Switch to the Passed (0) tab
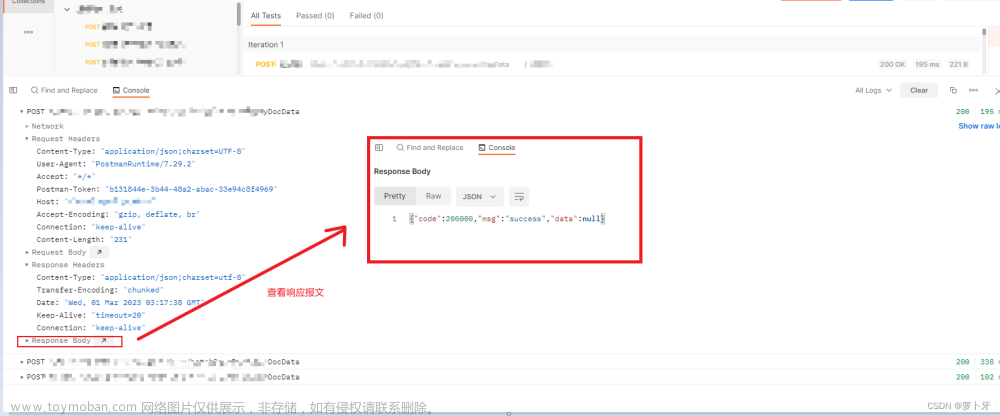The width and height of the screenshot is (1000, 416). pyautogui.click(x=315, y=15)
